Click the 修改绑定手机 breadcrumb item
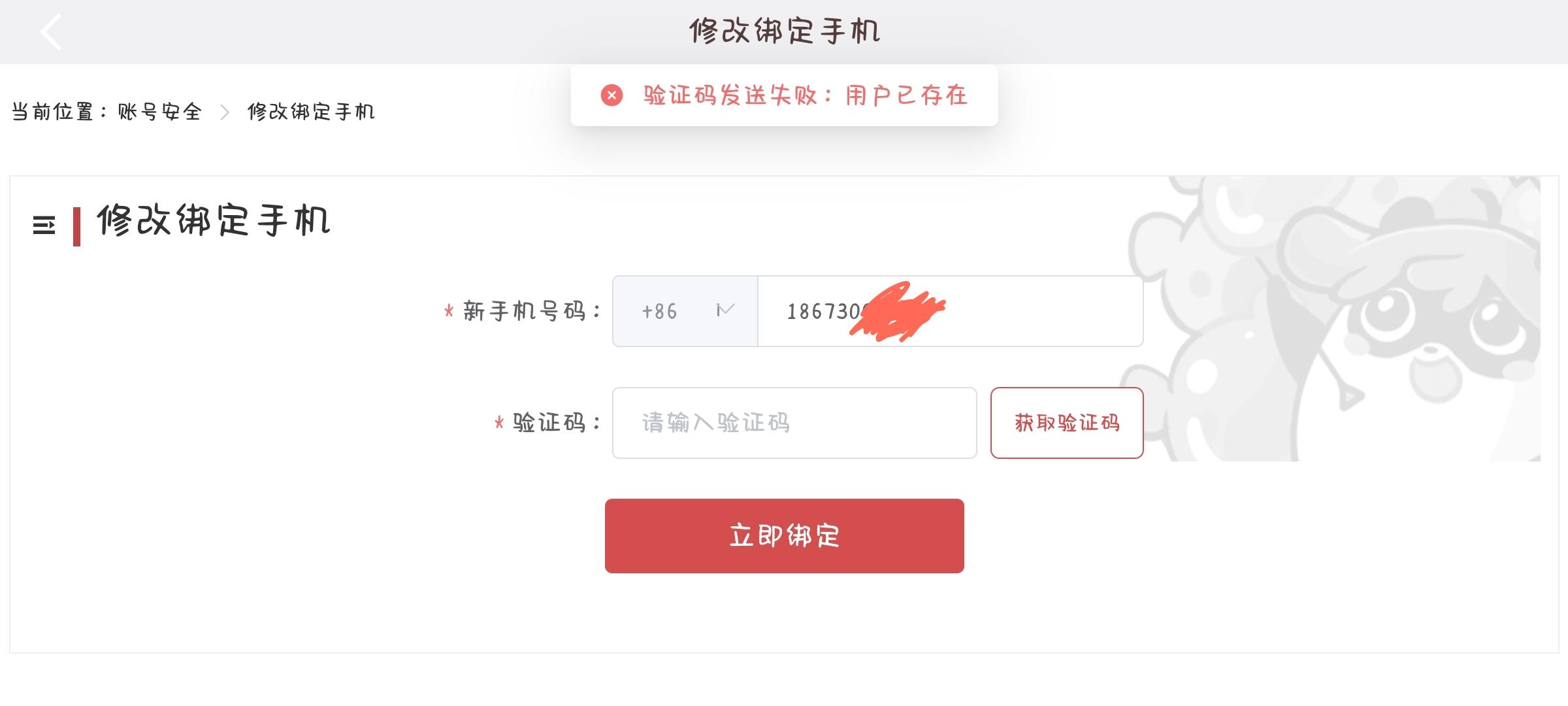 [311, 112]
